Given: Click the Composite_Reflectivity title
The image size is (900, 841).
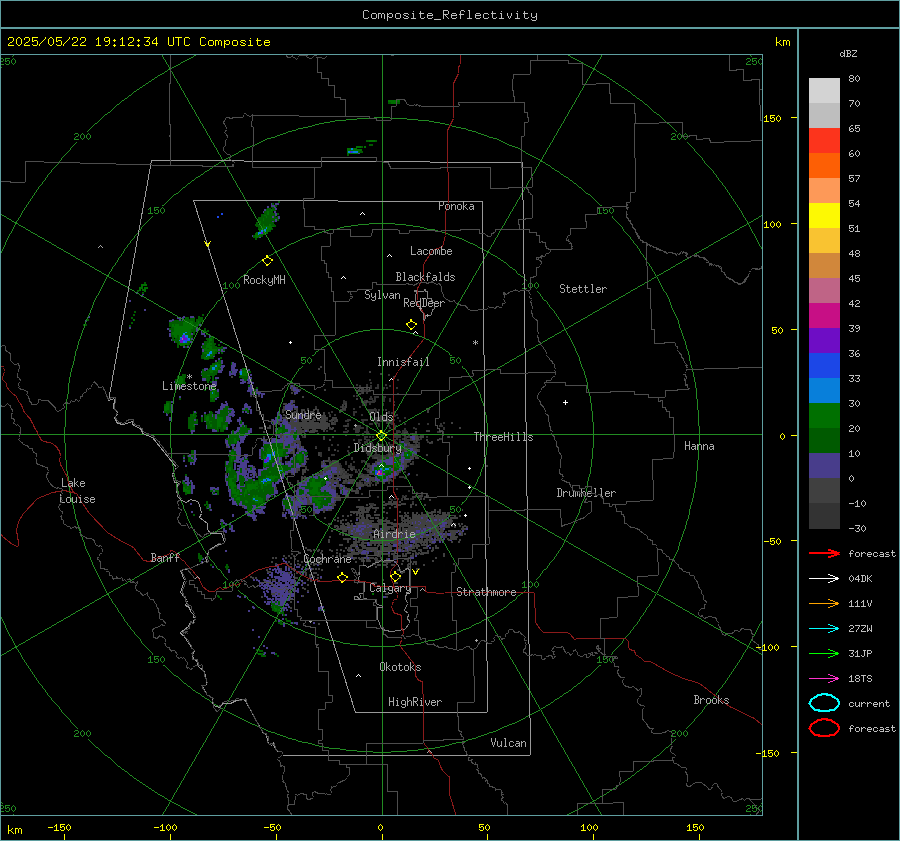Looking at the screenshot, I should tap(450, 15).
